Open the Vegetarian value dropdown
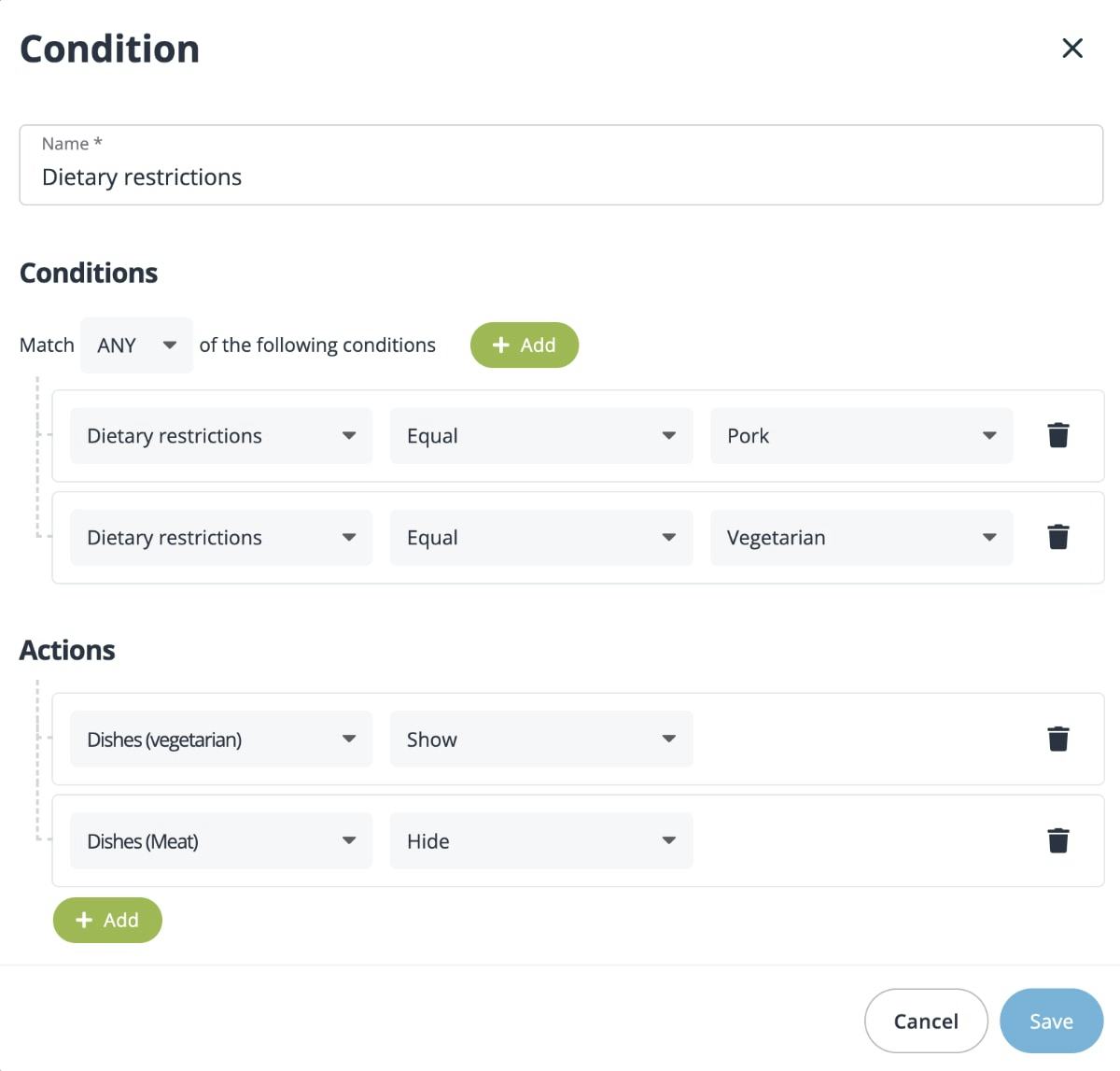The height and width of the screenshot is (1071, 1120). click(x=861, y=538)
